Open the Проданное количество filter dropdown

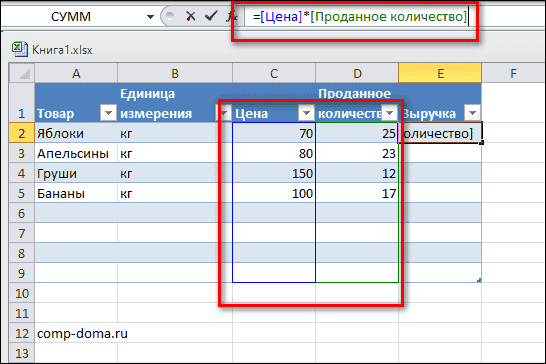click(x=389, y=113)
